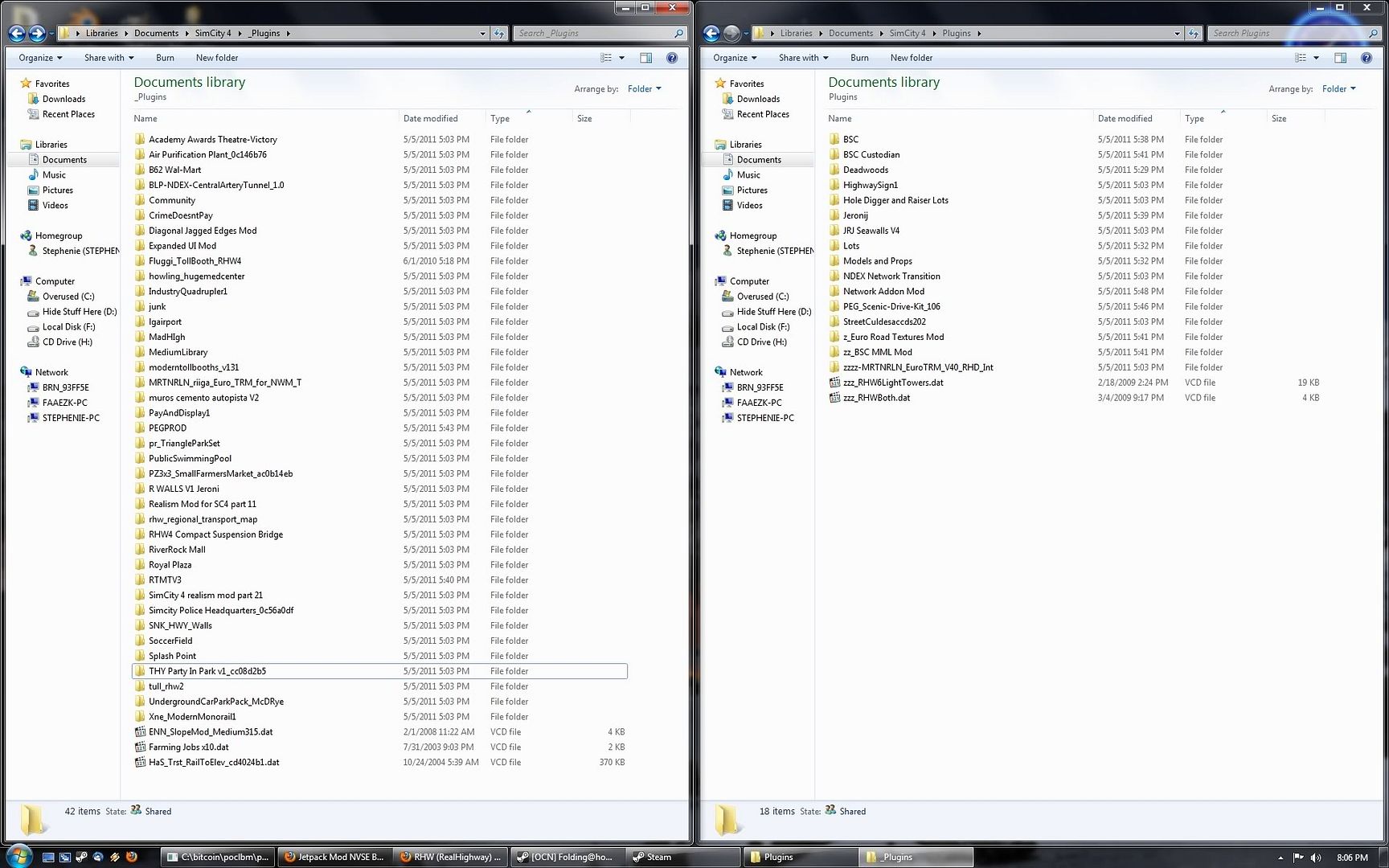This screenshot has height=868, width=1389.
Task: Click Forward button in left _Plugins window
Action: click(37, 33)
